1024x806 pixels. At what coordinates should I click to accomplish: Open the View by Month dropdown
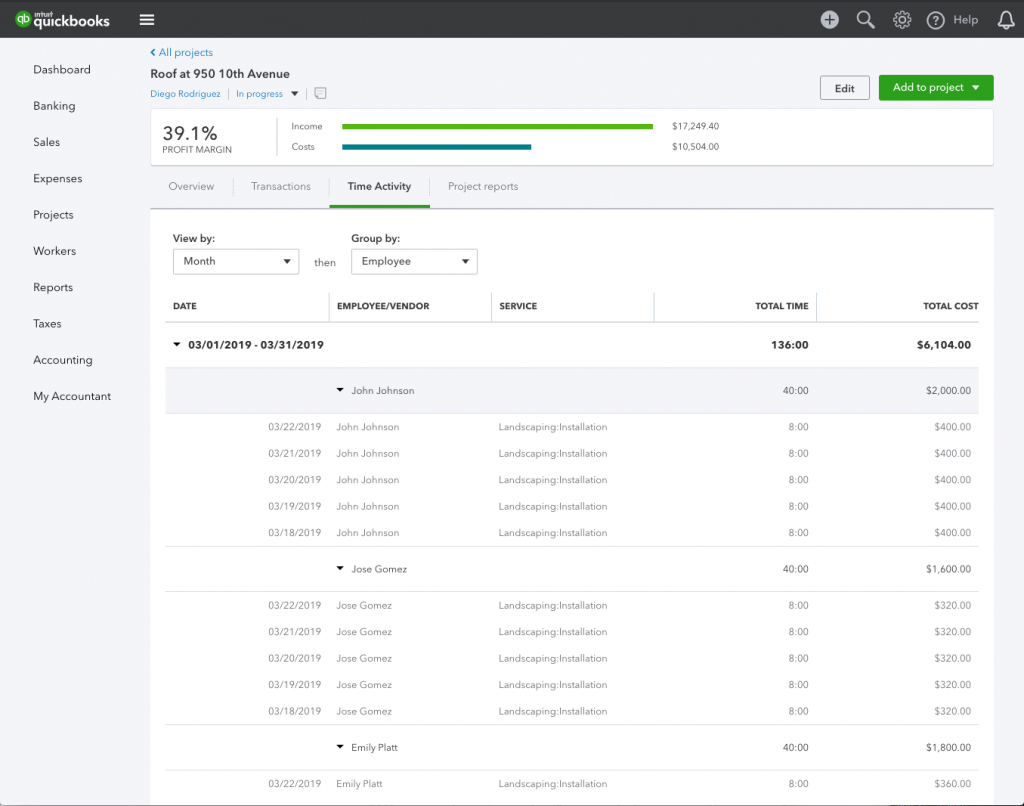click(x=236, y=261)
